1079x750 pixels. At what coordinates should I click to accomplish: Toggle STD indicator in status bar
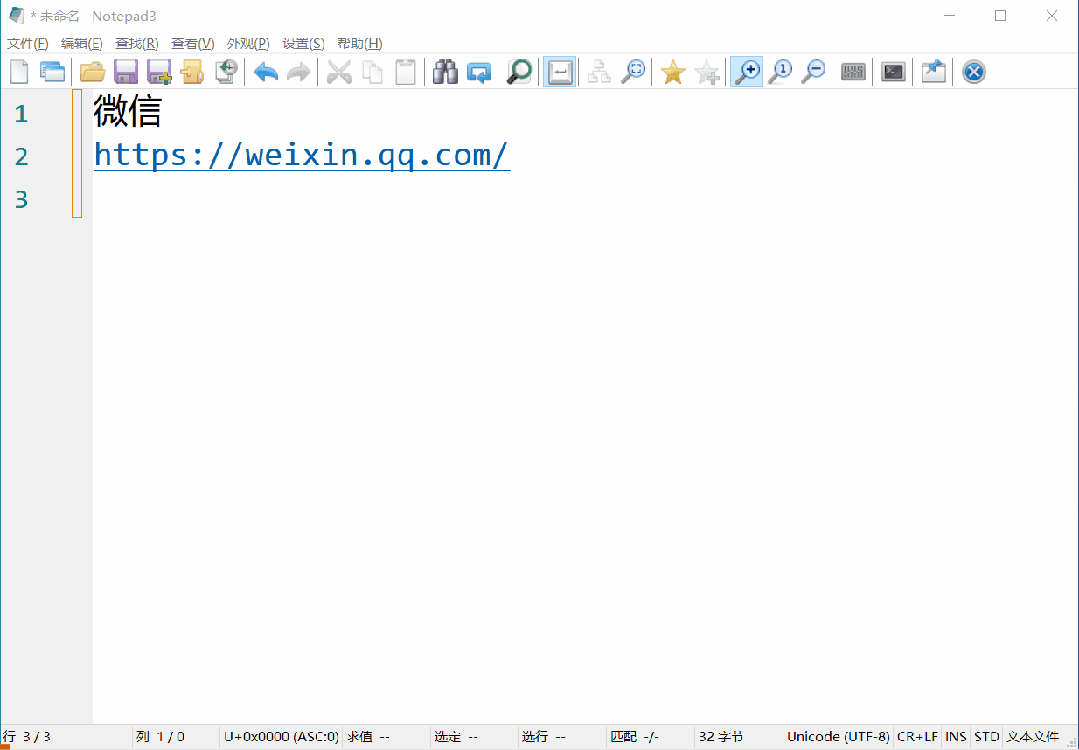point(986,736)
